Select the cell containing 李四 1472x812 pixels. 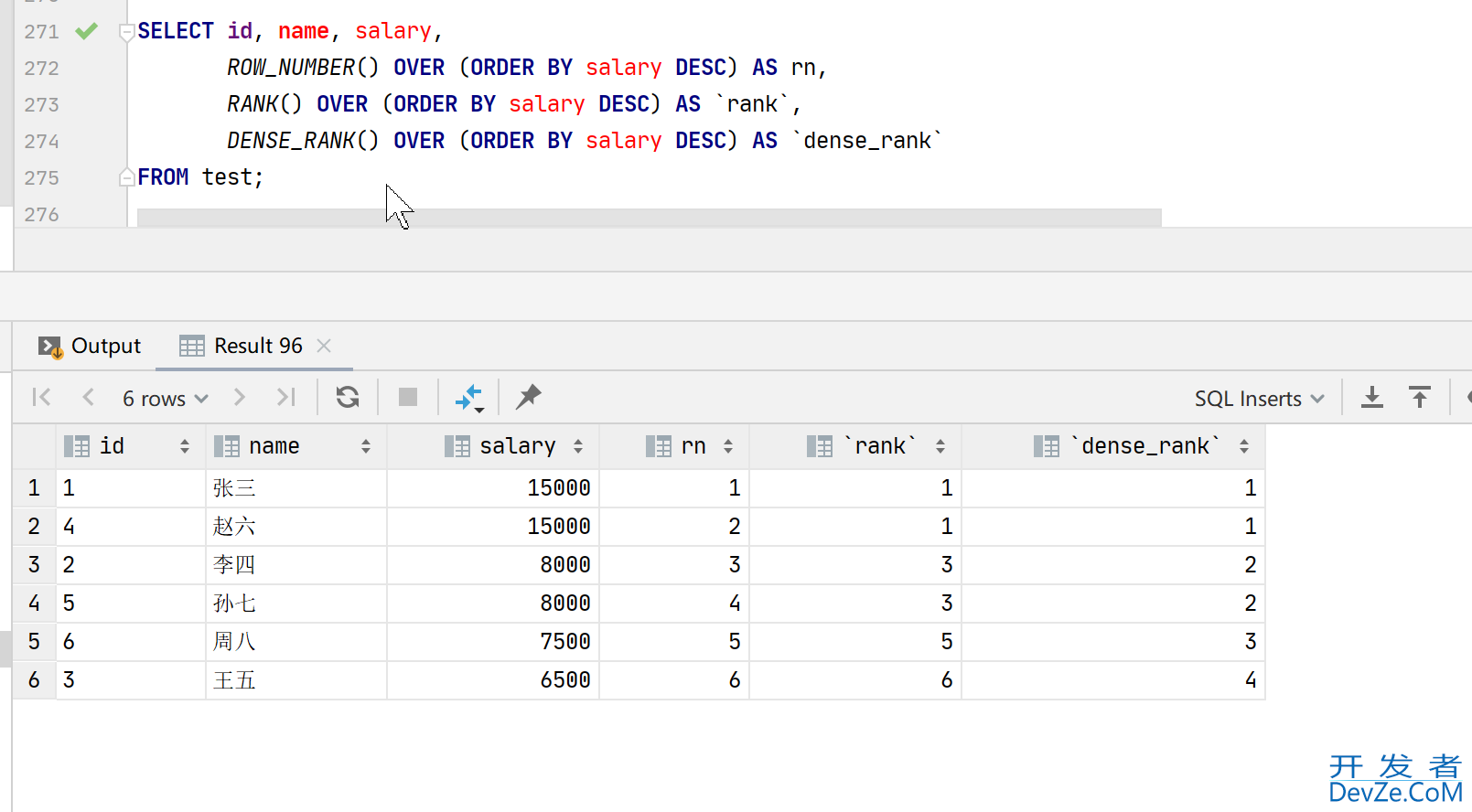coord(296,565)
